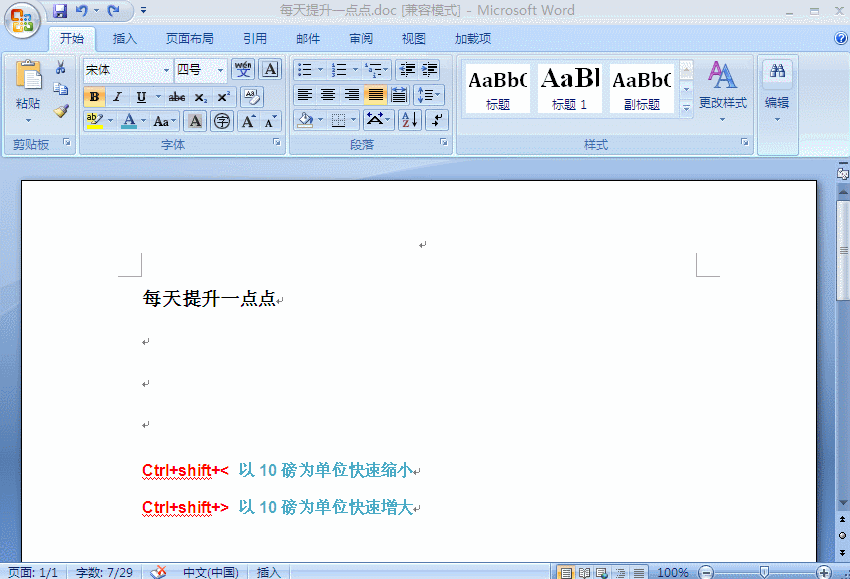Image resolution: width=850 pixels, height=579 pixels.
Task: Click the 更改样式 (Change Styles) button
Action: coord(722,95)
